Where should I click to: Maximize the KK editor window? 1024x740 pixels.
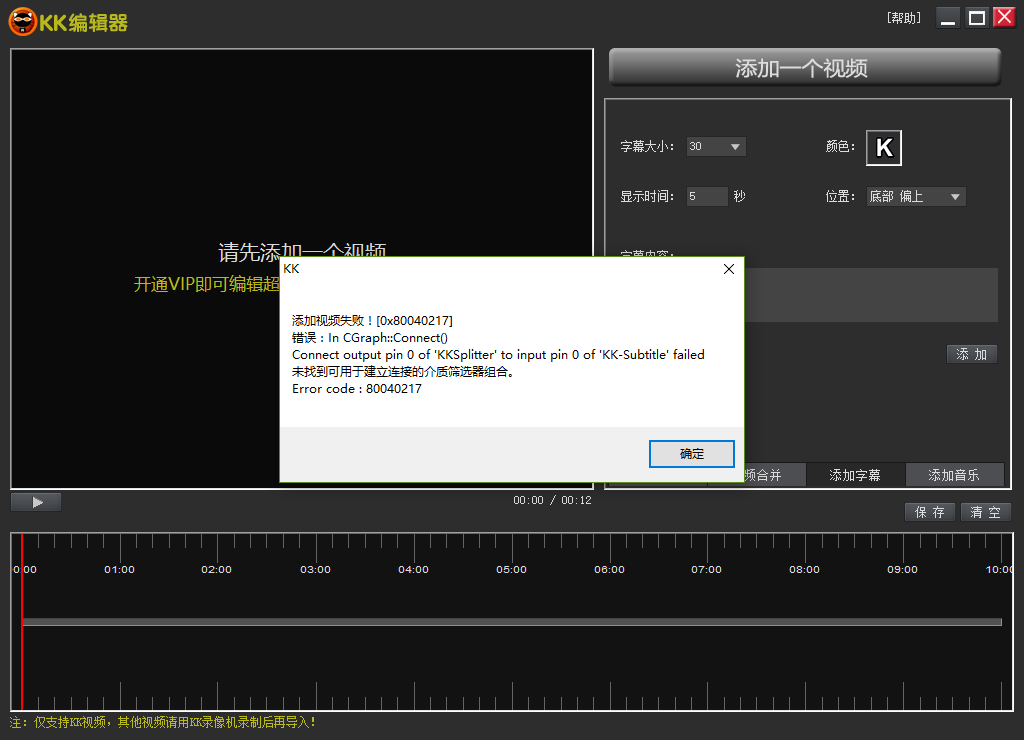tap(976, 18)
